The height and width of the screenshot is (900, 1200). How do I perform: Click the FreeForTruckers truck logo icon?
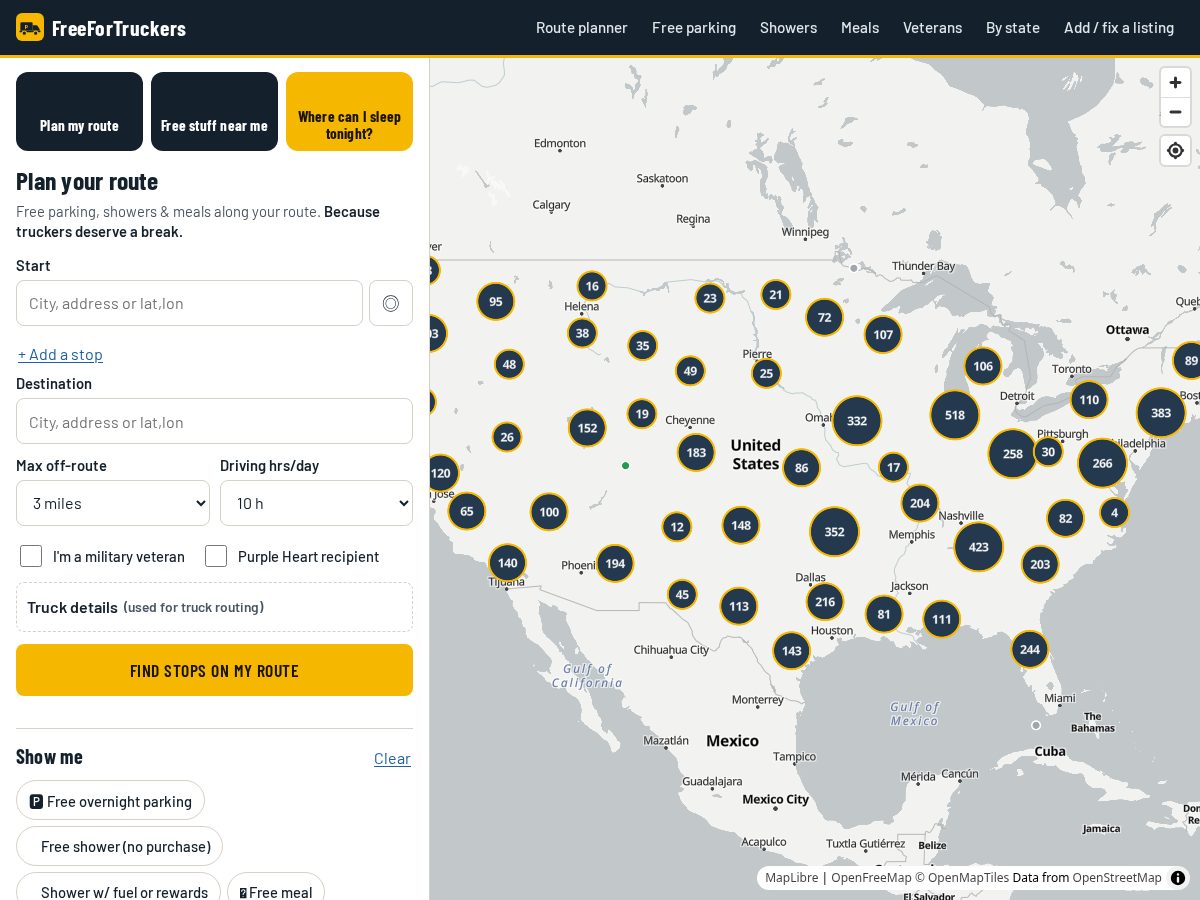tap(30, 27)
